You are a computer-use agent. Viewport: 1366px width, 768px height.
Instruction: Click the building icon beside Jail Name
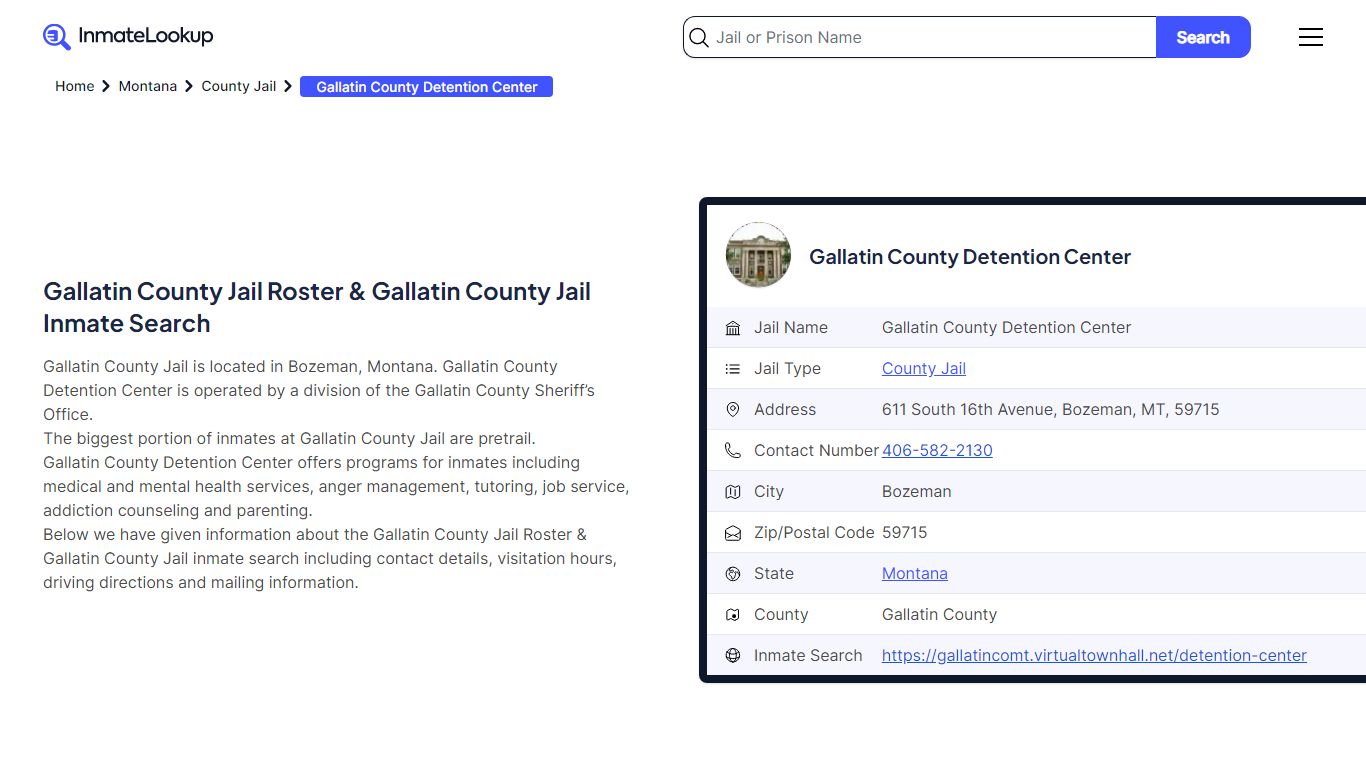coord(733,328)
